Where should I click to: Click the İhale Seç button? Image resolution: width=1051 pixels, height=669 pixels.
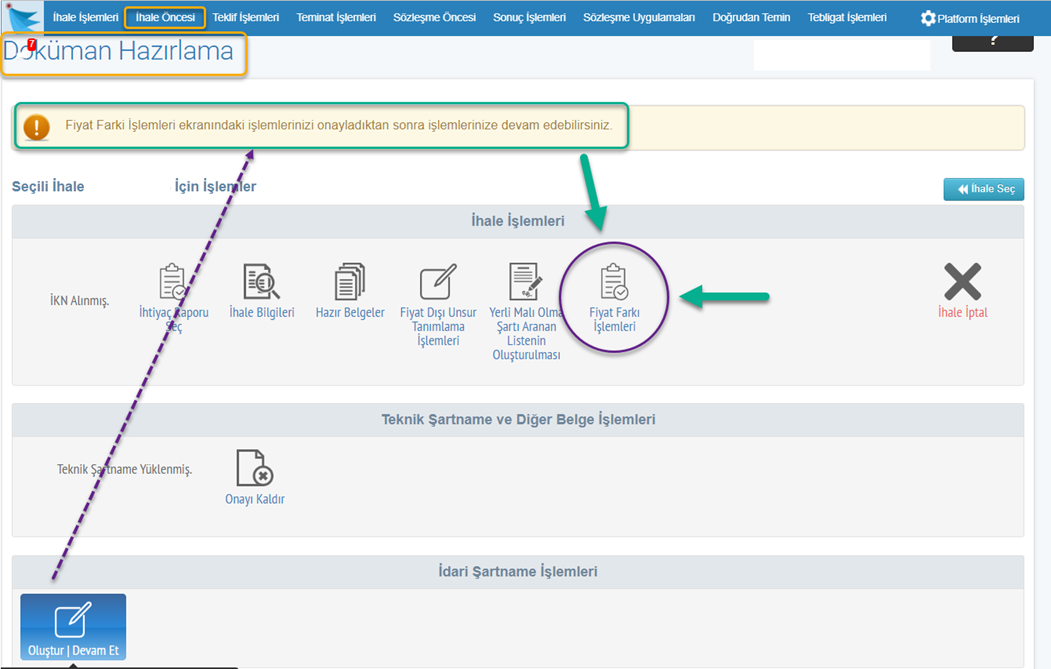[983, 189]
